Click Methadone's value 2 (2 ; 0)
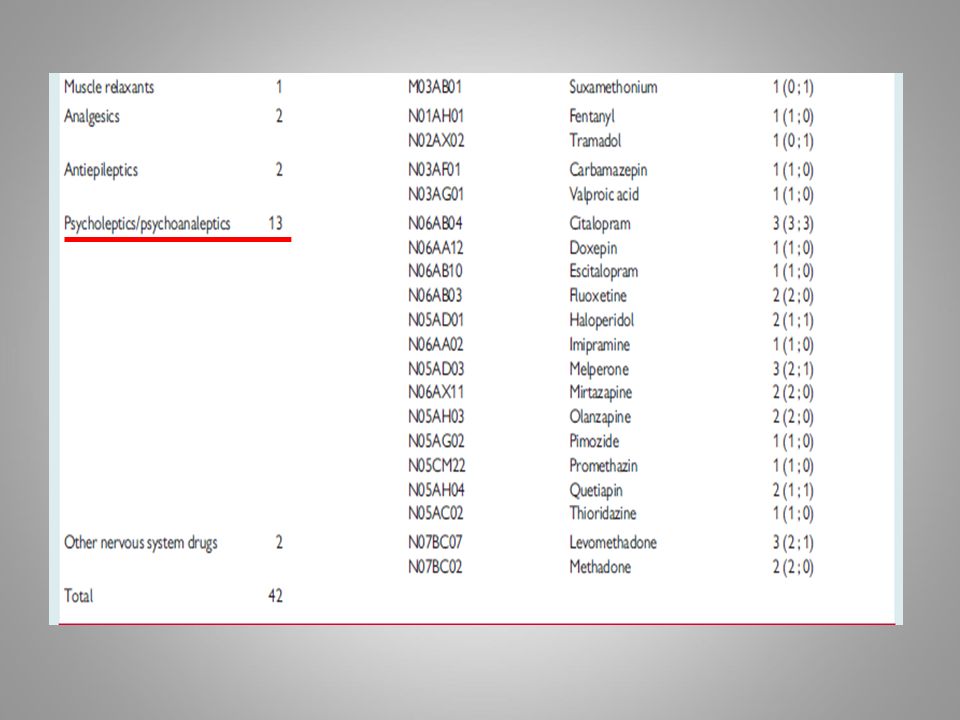Viewport: 960px width, 720px height. pyautogui.click(x=793, y=568)
